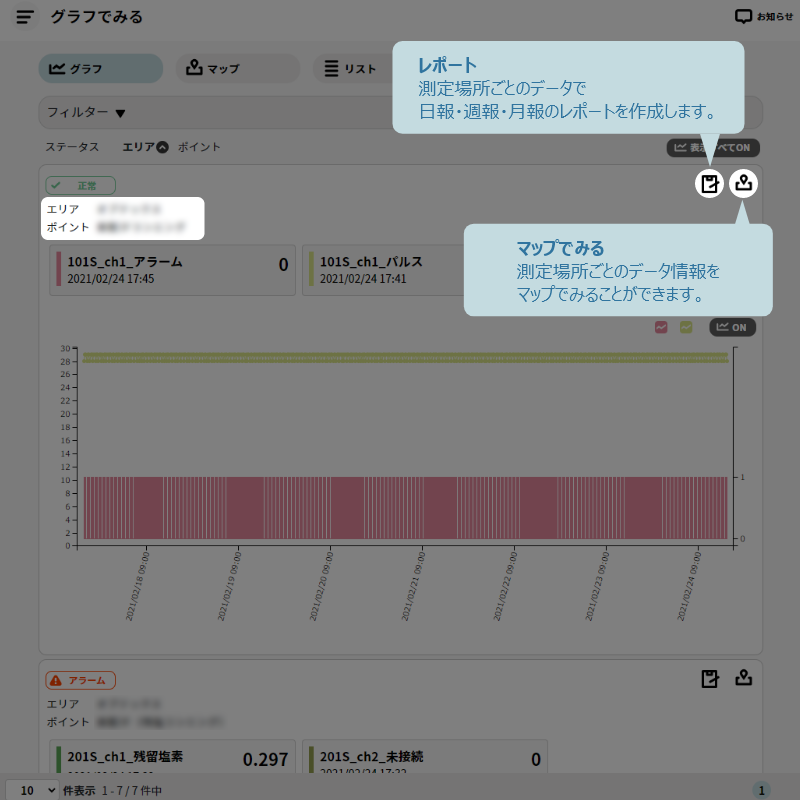Sort by ポイント
Screen dimensions: 800x800
pyautogui.click(x=199, y=147)
